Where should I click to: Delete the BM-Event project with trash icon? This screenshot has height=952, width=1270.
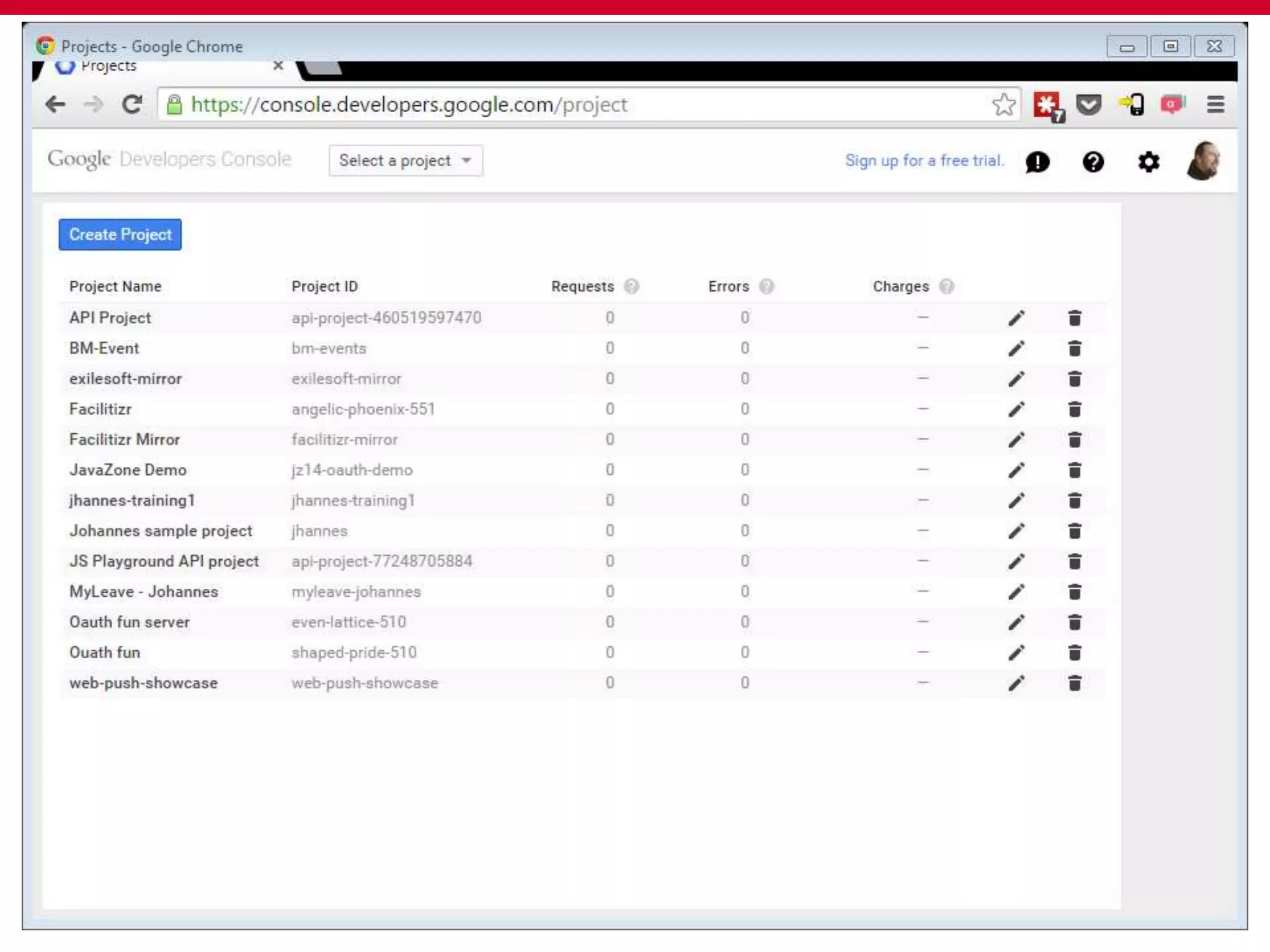(1075, 348)
